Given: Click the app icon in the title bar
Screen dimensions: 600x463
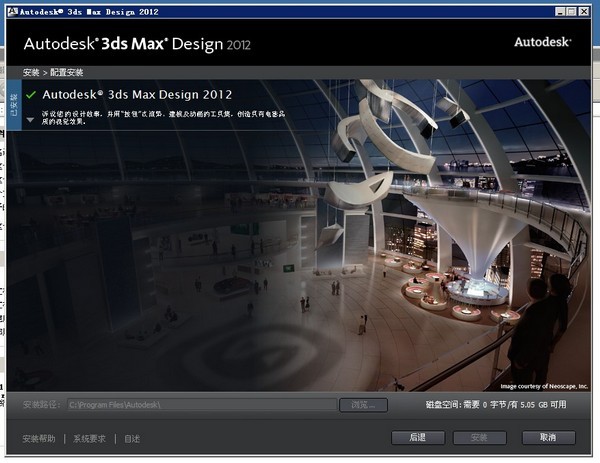Looking at the screenshot, I should click(11, 9).
